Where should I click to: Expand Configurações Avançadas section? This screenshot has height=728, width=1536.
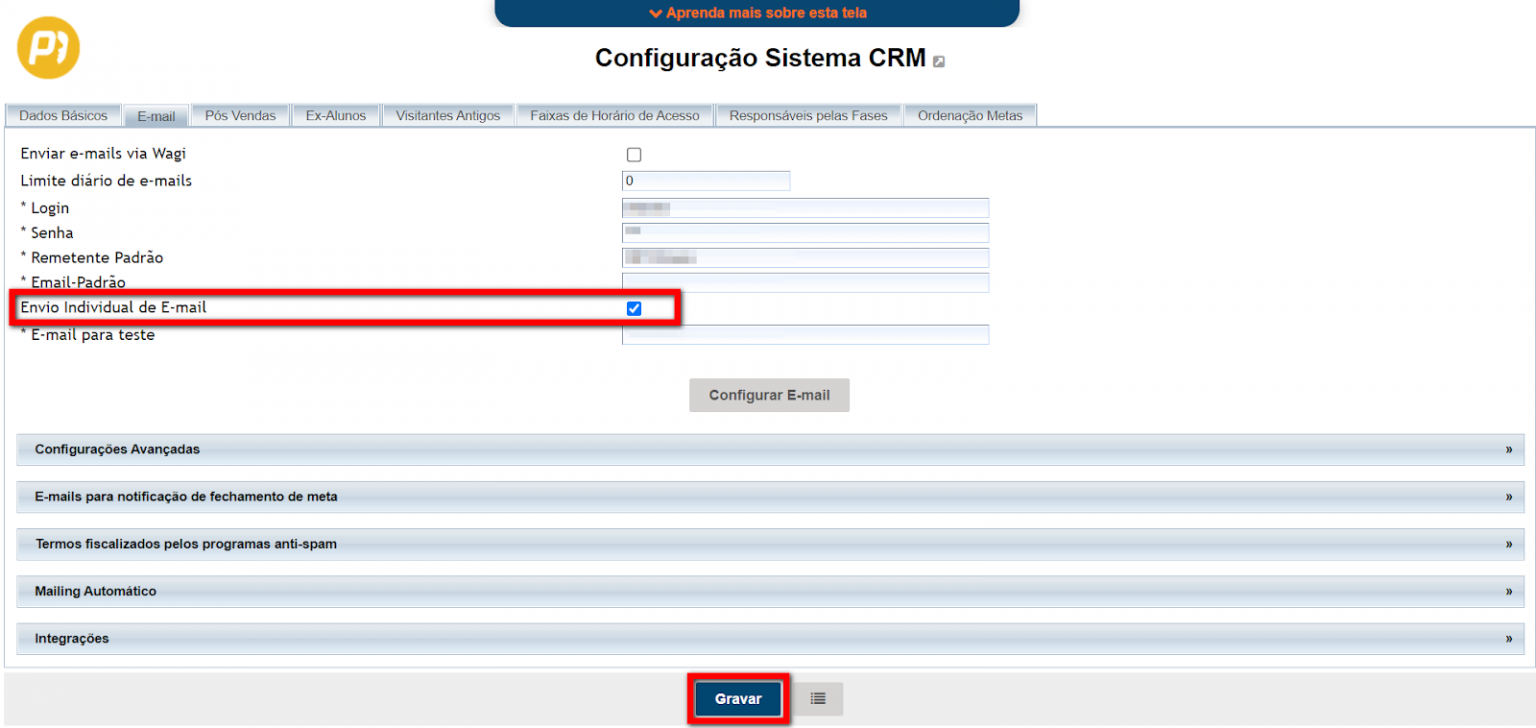(769, 450)
